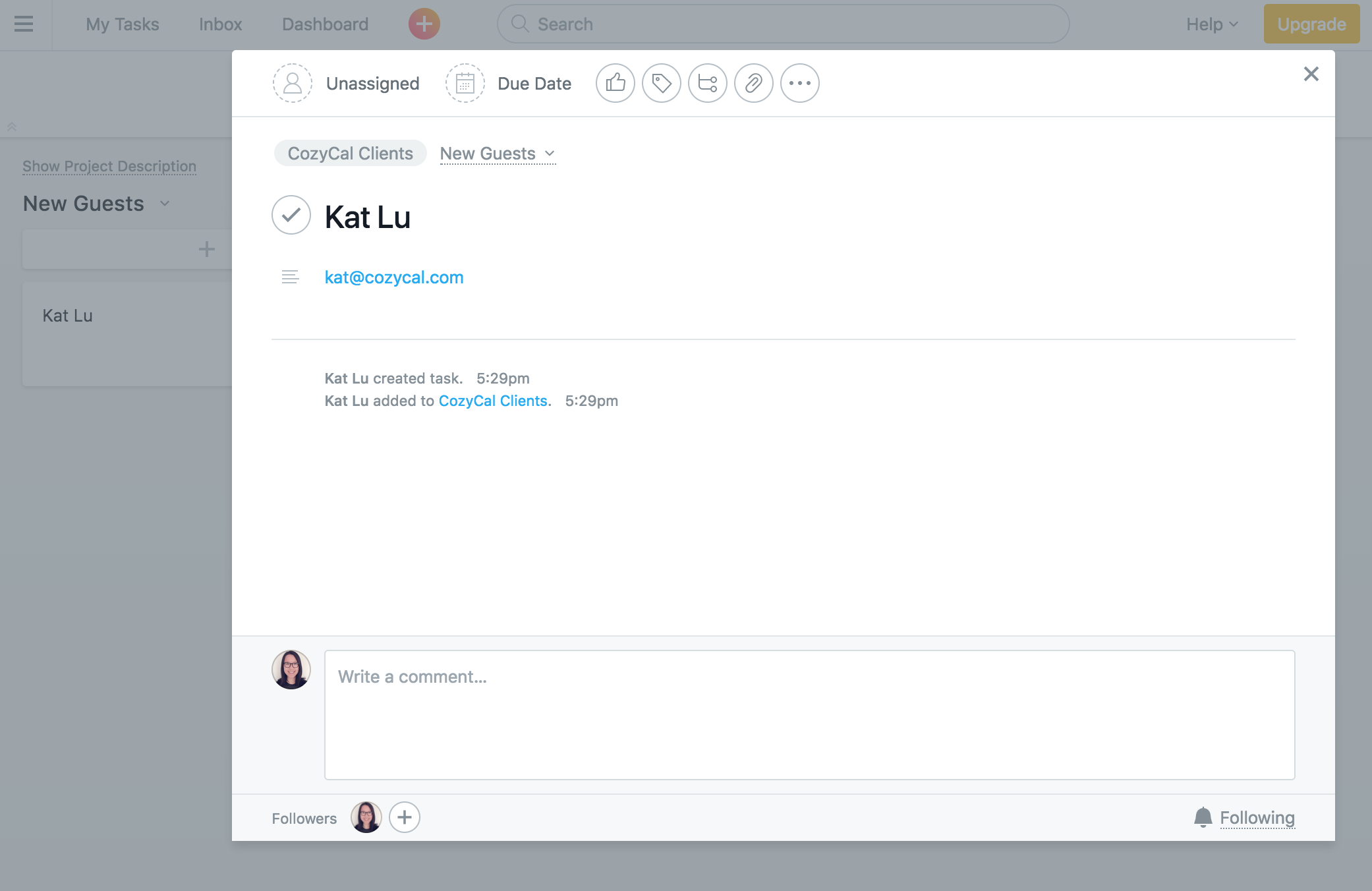Click the Followers label
This screenshot has height=891, width=1372.
click(x=304, y=818)
